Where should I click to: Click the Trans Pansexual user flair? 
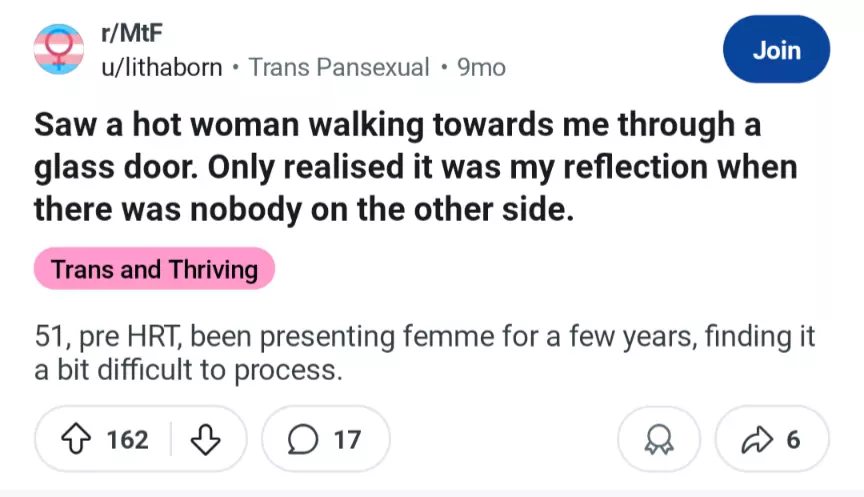[338, 67]
